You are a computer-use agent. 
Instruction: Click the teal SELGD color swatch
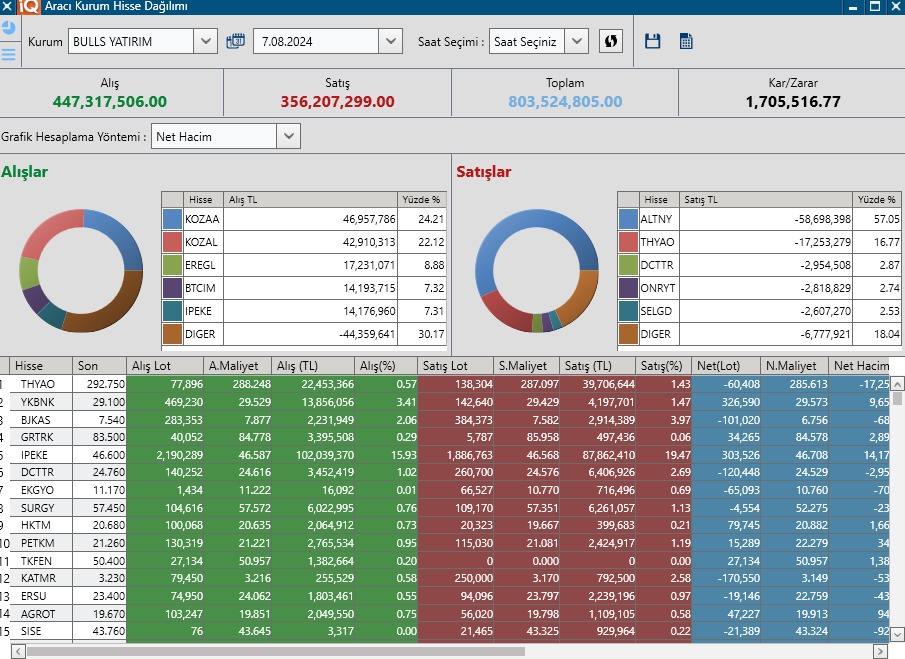click(629, 311)
